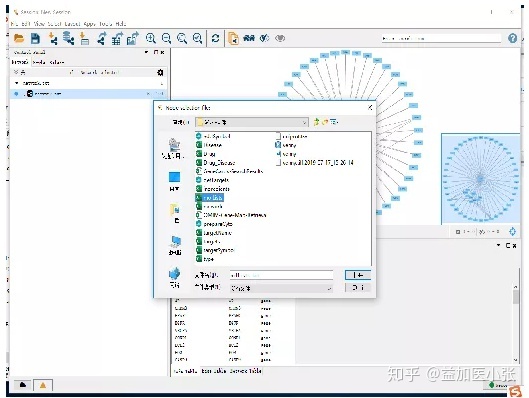This screenshot has height=398, width=529.
Task: Open help via the question mark icon
Action: pyautogui.click(x=512, y=38)
